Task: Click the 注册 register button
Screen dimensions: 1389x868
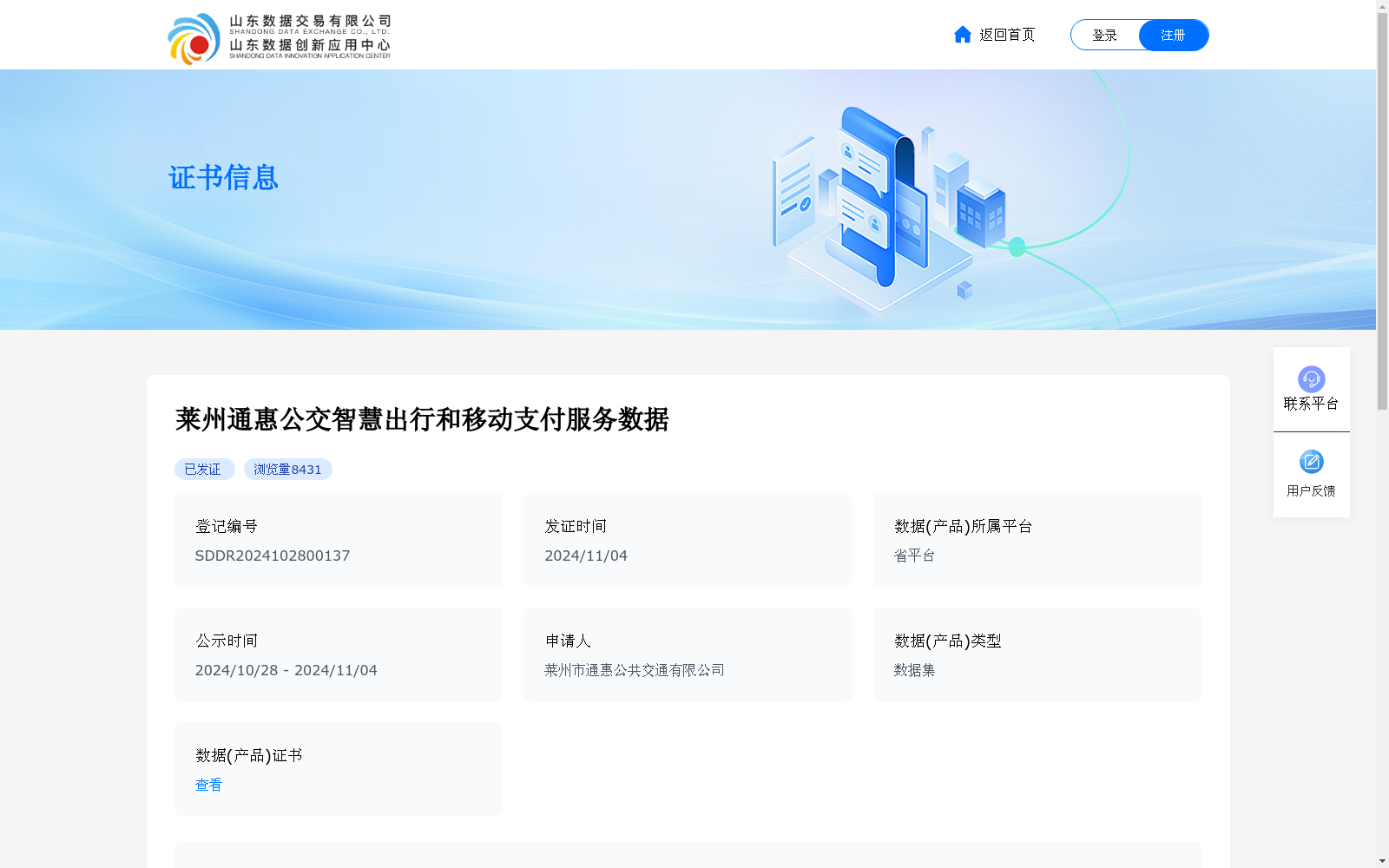Action: click(x=1173, y=35)
